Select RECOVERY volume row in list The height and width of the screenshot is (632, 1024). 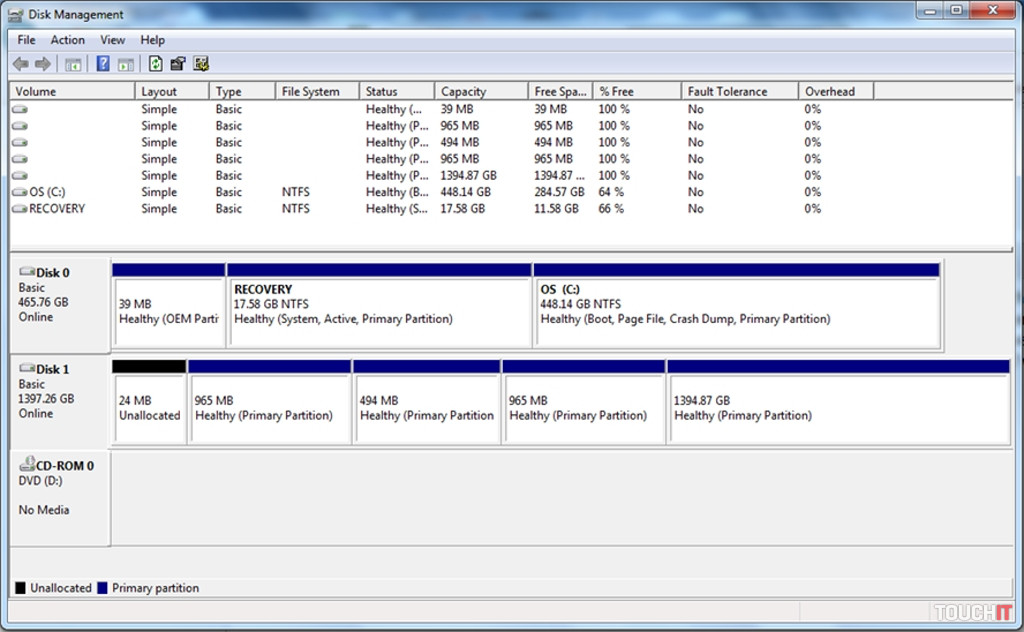click(x=56, y=209)
